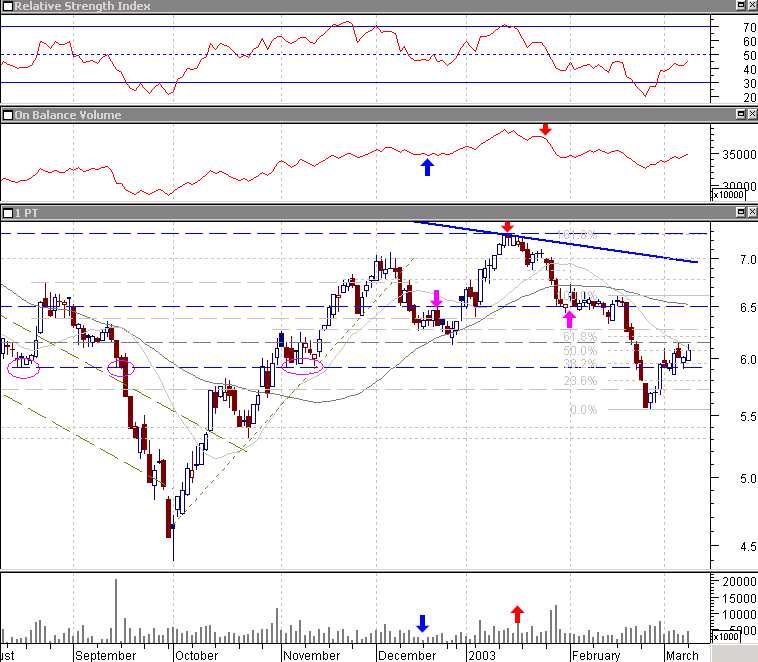
Task: Maximize the 1 PT price panel
Action: click(x=741, y=212)
